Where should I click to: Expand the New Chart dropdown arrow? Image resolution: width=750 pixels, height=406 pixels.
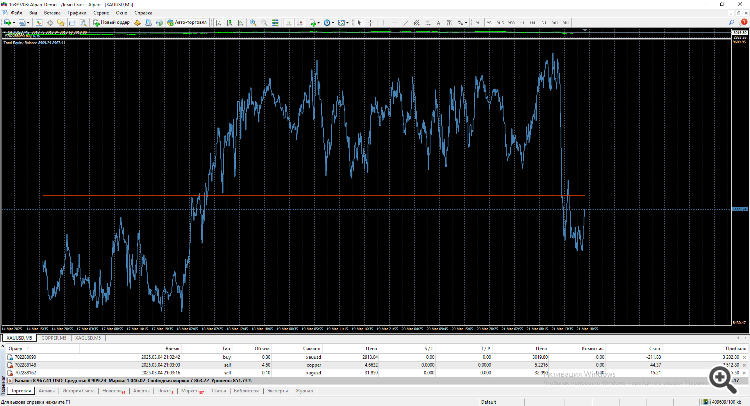point(14,22)
